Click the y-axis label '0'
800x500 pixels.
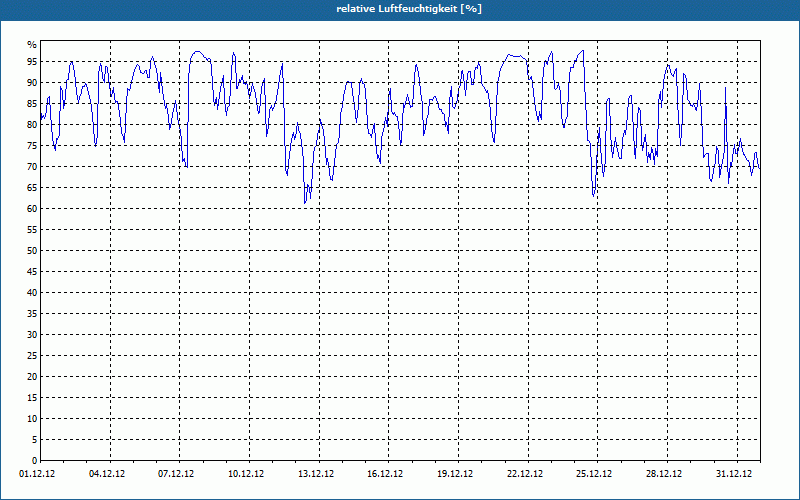coord(35,461)
